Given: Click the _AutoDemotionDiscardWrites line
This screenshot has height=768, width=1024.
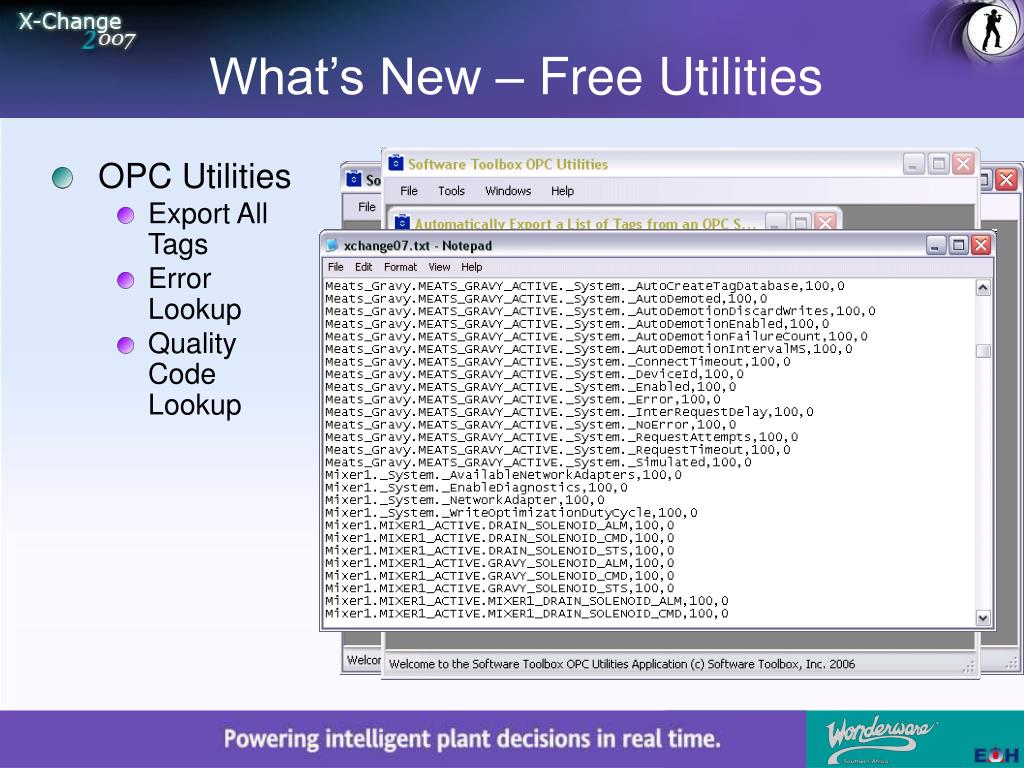Looking at the screenshot, I should click(600, 311).
